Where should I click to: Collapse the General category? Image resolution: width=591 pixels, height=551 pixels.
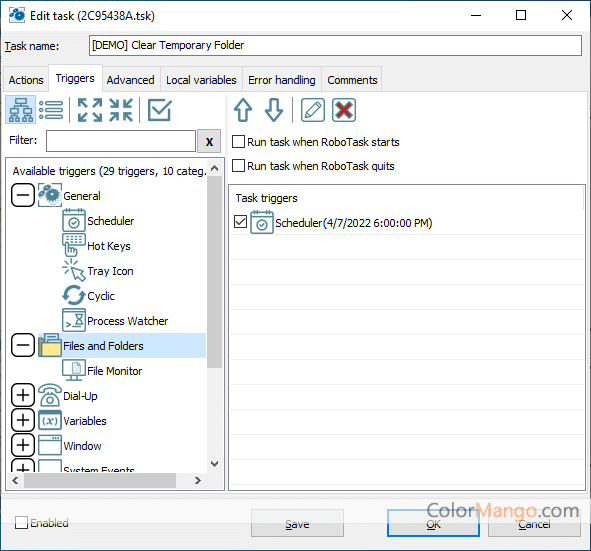23,195
